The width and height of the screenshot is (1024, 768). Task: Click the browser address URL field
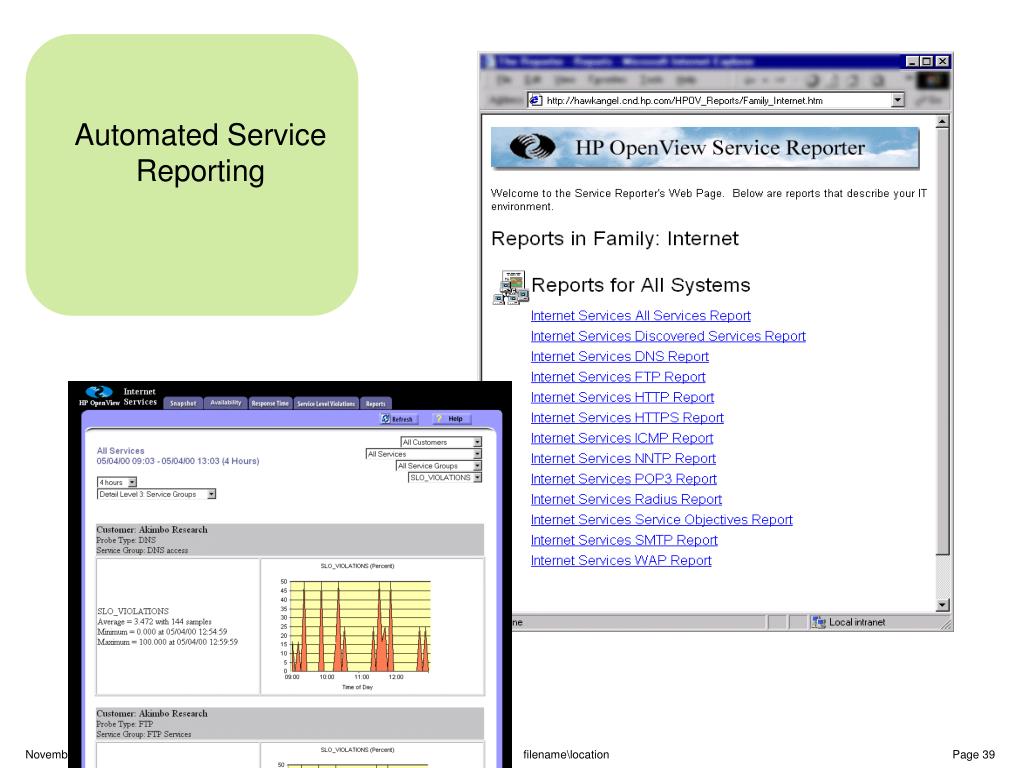pyautogui.click(x=715, y=101)
